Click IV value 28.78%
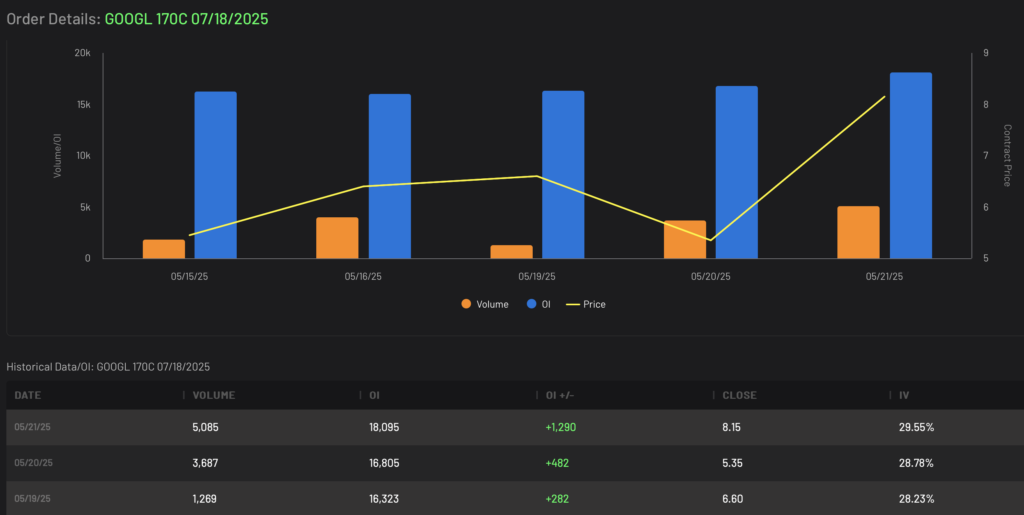1024x515 pixels. click(916, 463)
